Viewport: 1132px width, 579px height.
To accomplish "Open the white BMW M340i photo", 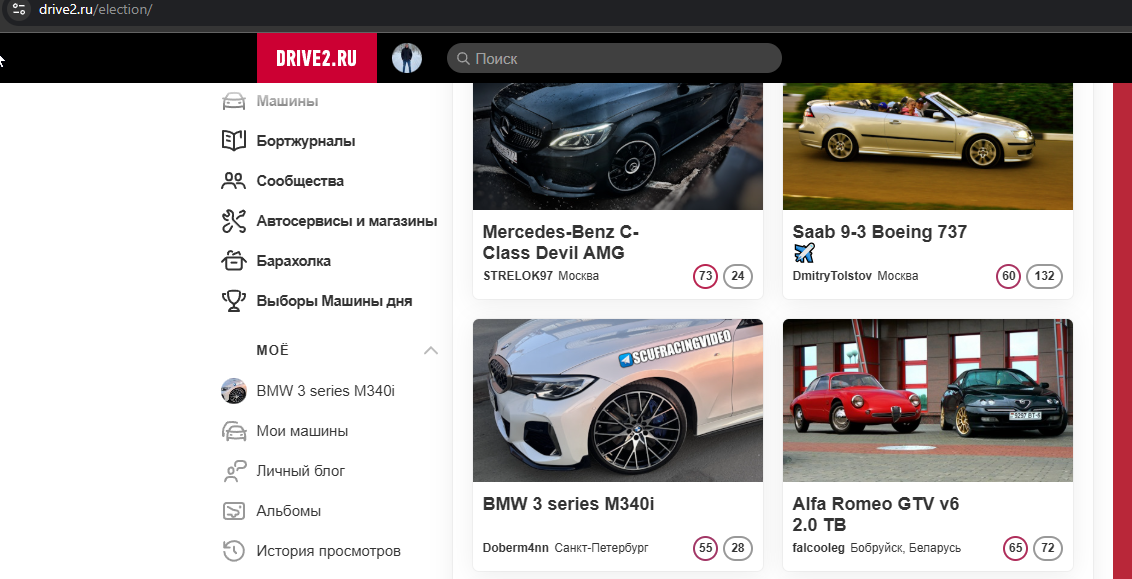I will [617, 401].
